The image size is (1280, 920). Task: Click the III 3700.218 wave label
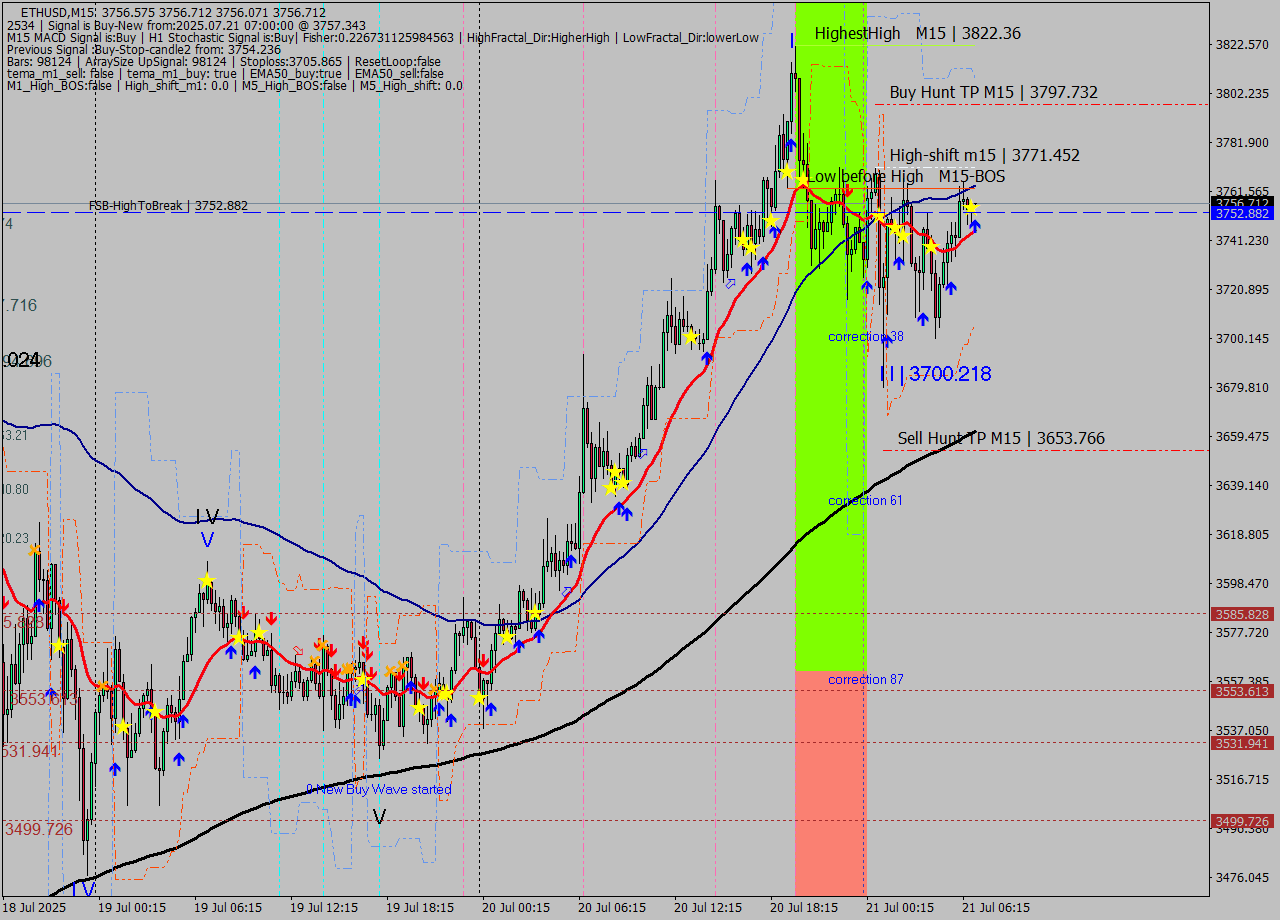click(x=936, y=374)
